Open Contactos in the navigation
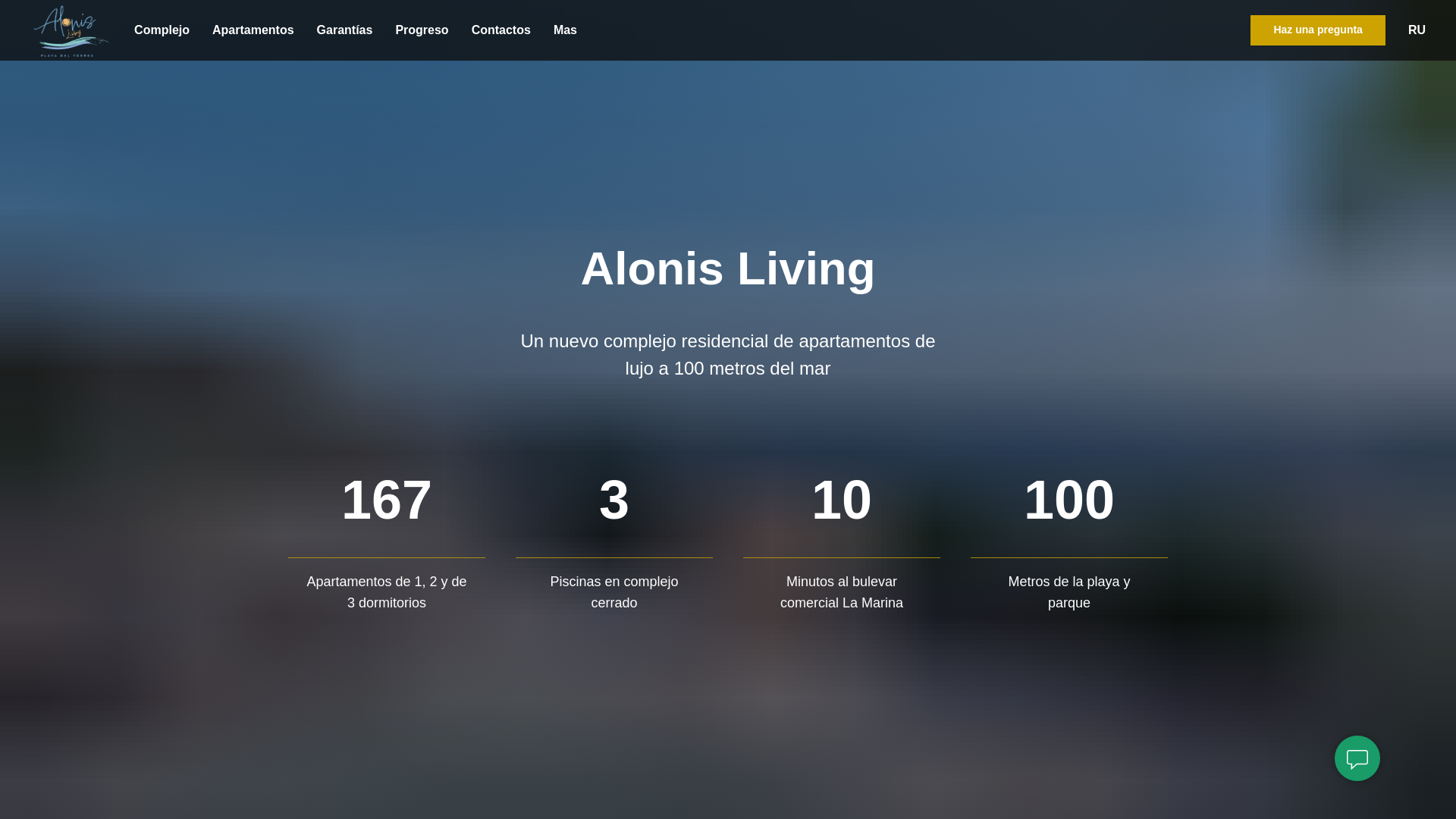Viewport: 1456px width, 819px height. click(x=500, y=30)
